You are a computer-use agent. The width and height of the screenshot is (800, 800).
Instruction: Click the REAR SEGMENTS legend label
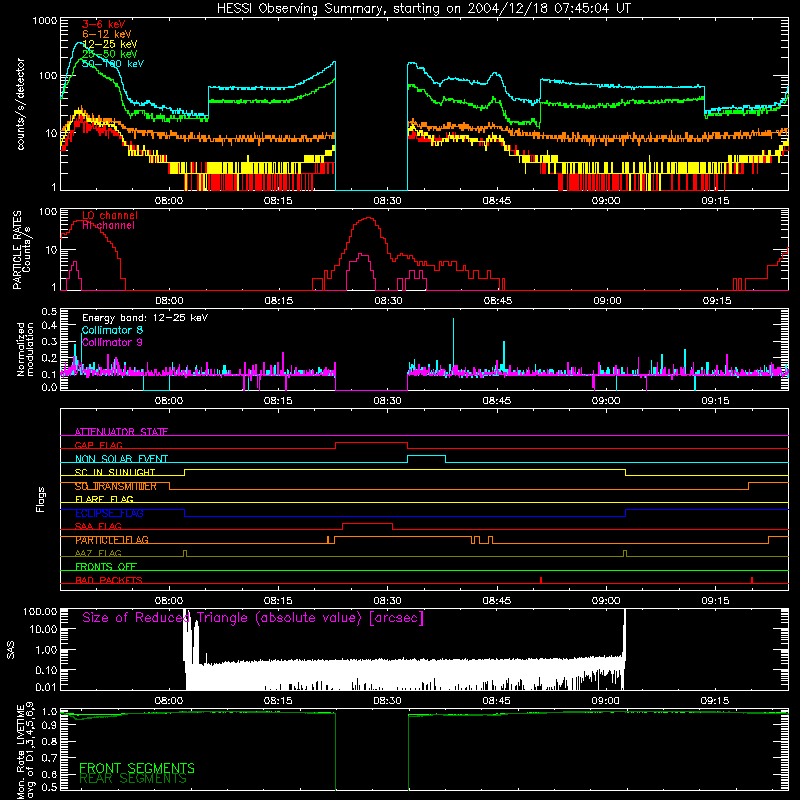(133, 779)
